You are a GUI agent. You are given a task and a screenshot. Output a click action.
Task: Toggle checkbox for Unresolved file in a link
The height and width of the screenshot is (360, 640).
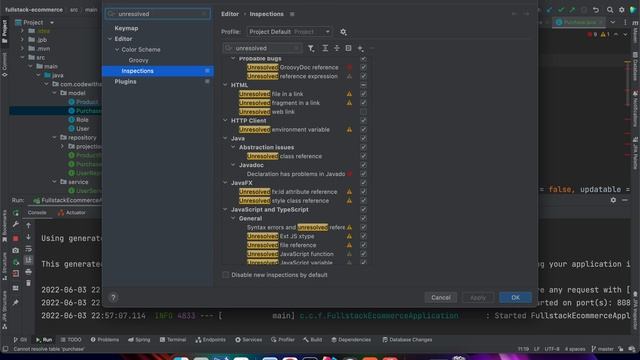click(363, 94)
